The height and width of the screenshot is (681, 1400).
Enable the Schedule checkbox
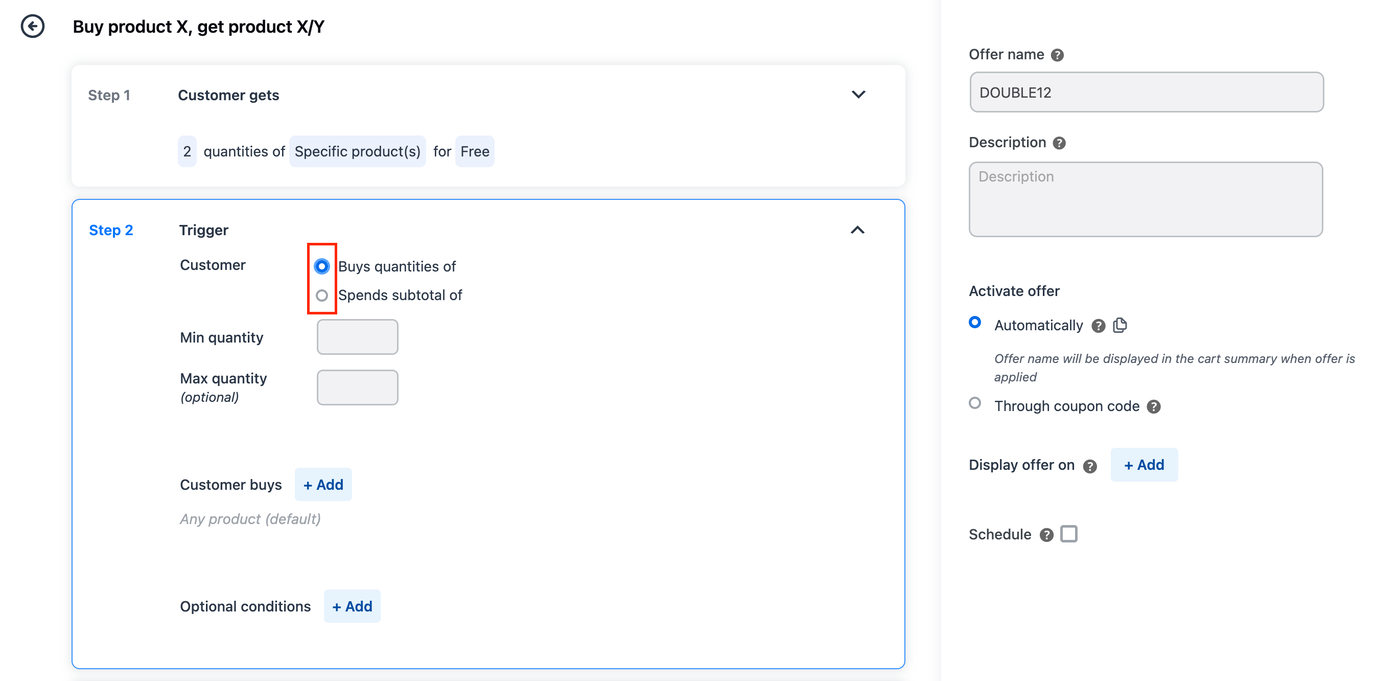pyautogui.click(x=1069, y=534)
